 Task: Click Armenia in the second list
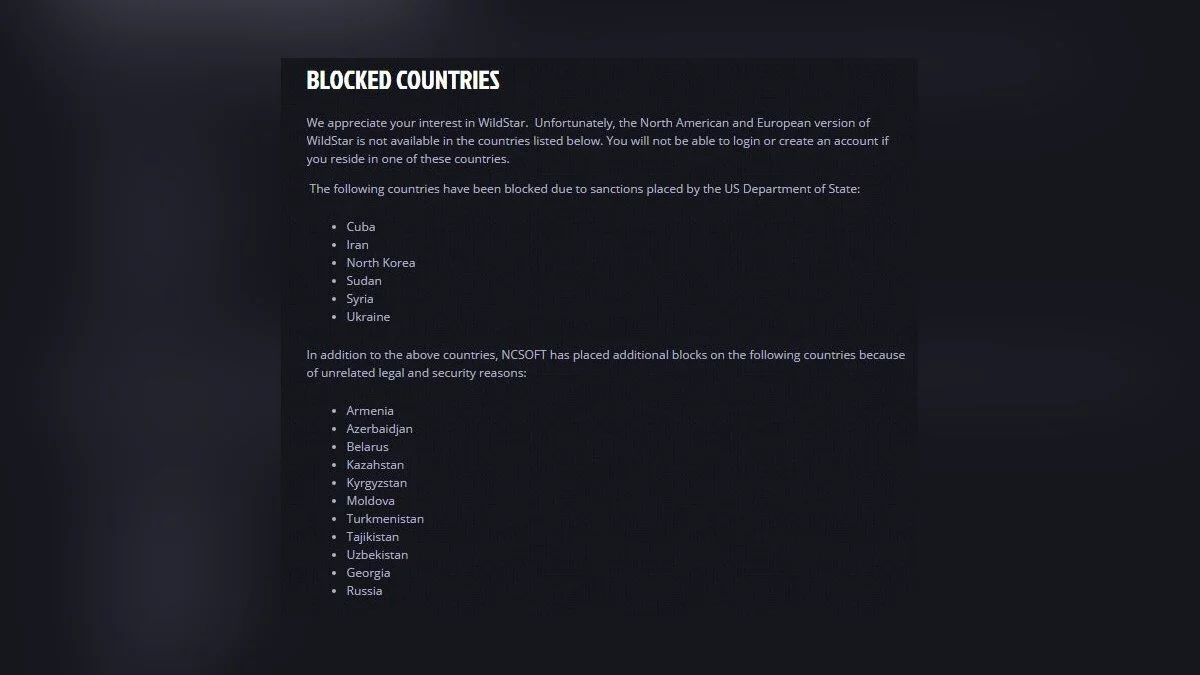[x=370, y=411]
